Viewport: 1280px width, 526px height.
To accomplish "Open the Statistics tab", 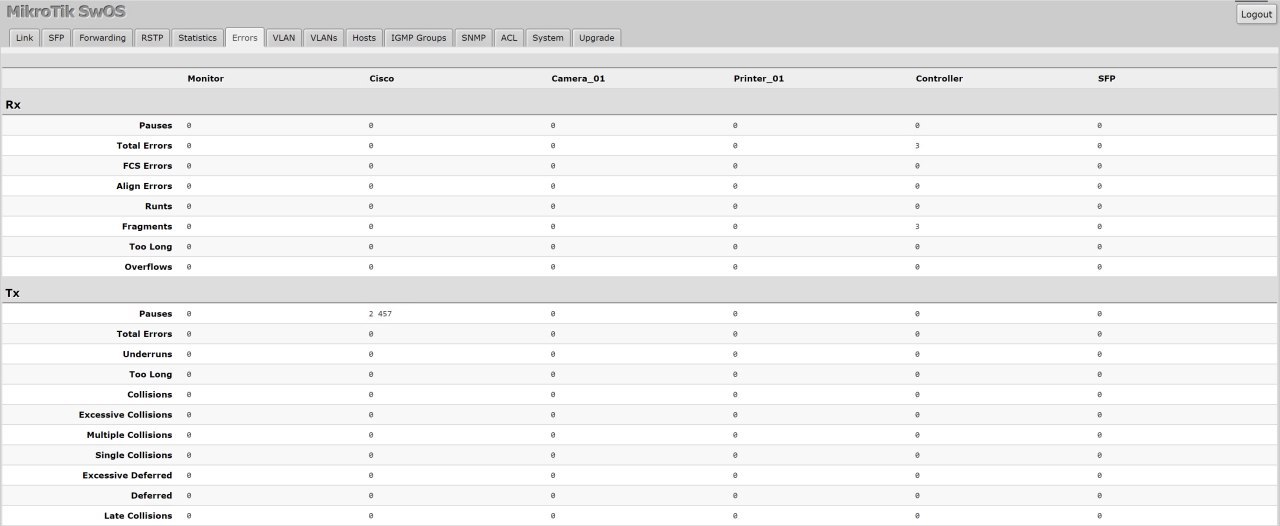I will coord(198,38).
